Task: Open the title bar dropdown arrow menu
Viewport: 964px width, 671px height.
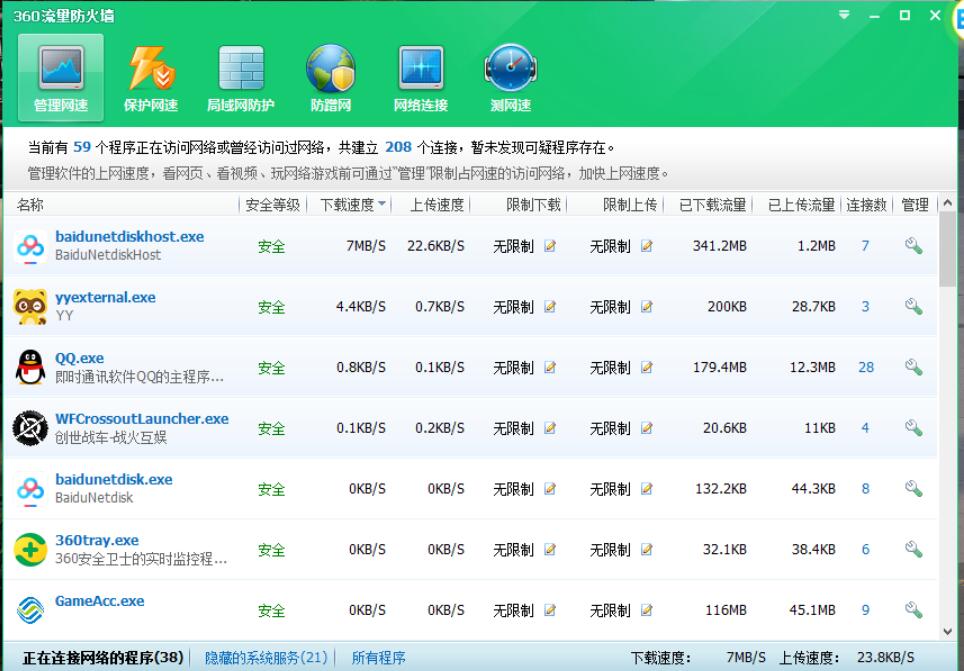Action: point(843,14)
